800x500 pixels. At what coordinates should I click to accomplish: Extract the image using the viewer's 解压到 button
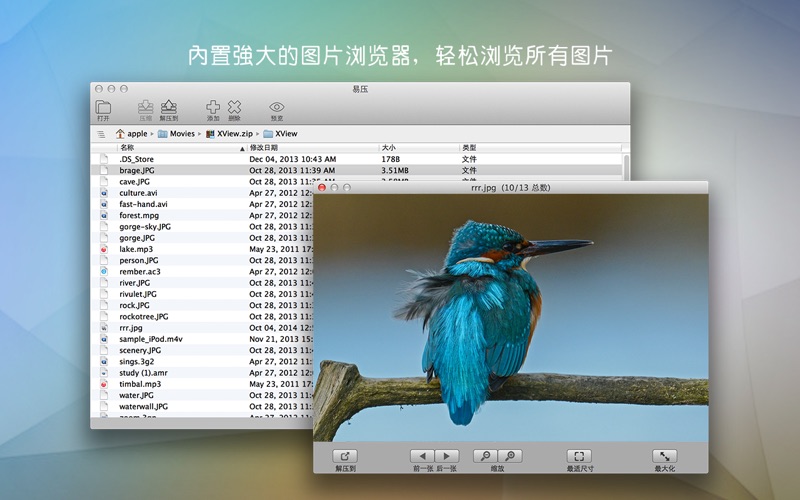[345, 456]
